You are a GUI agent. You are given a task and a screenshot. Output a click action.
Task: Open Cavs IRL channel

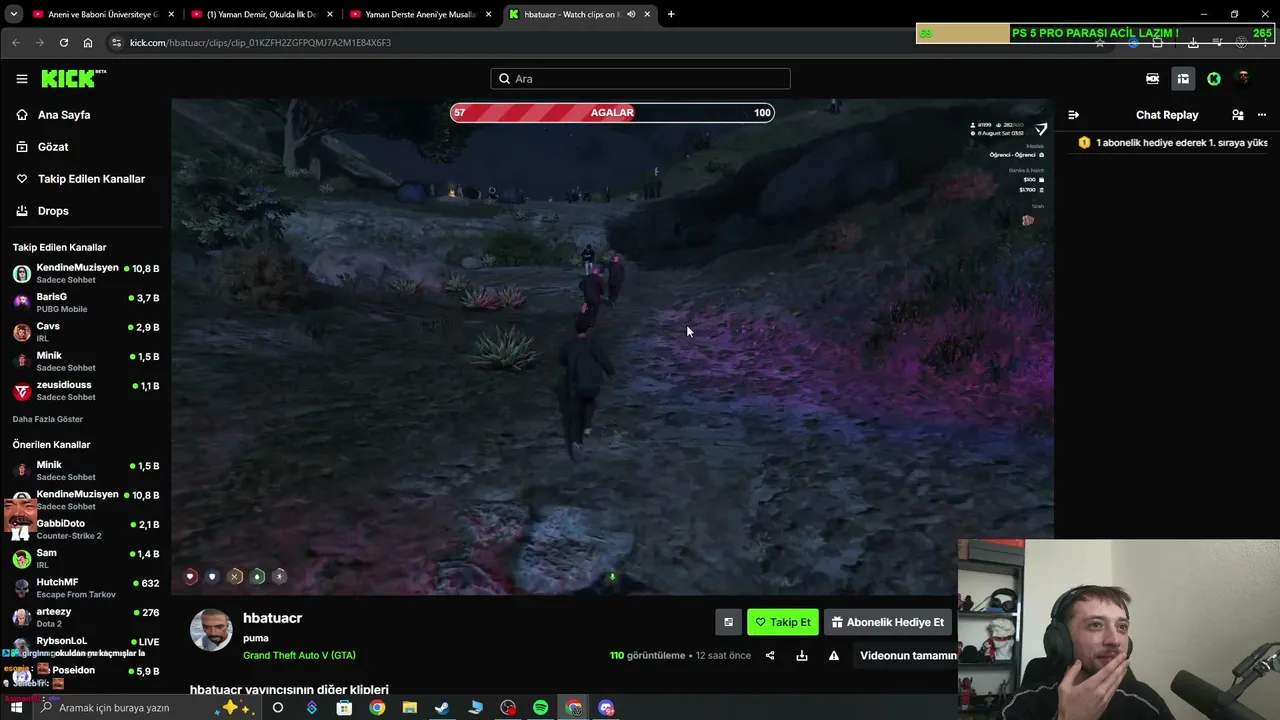pyautogui.click(x=86, y=332)
